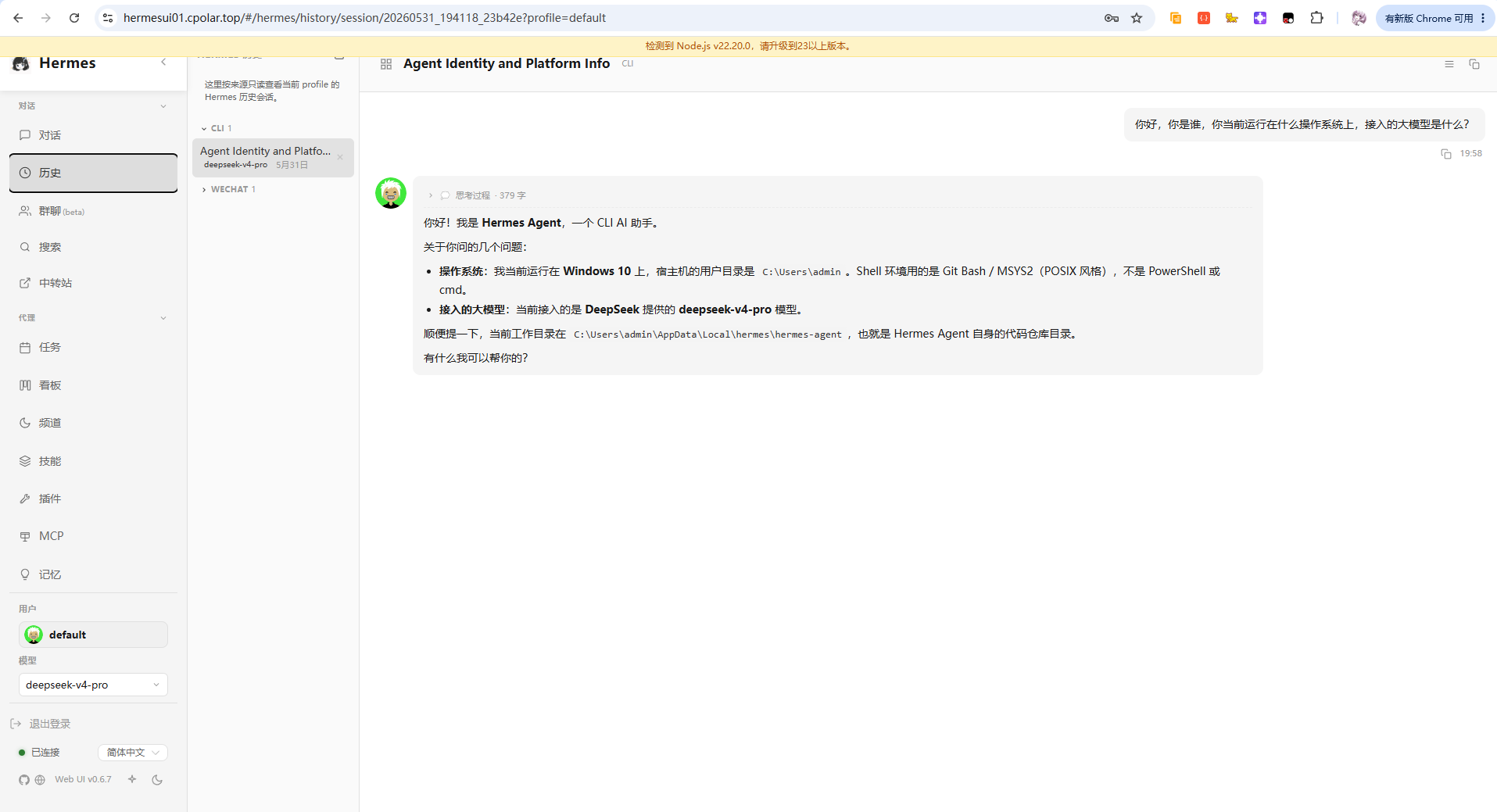The image size is (1497, 812).
Task: Click the Web UI v0.6.7 version text
Action: tap(83, 780)
